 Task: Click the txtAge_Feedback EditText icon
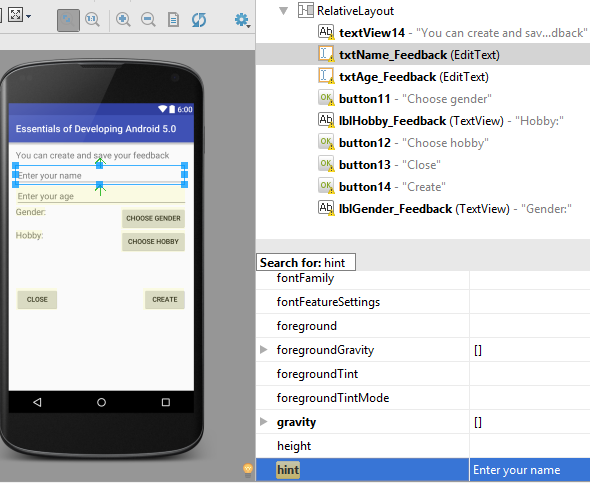click(326, 76)
